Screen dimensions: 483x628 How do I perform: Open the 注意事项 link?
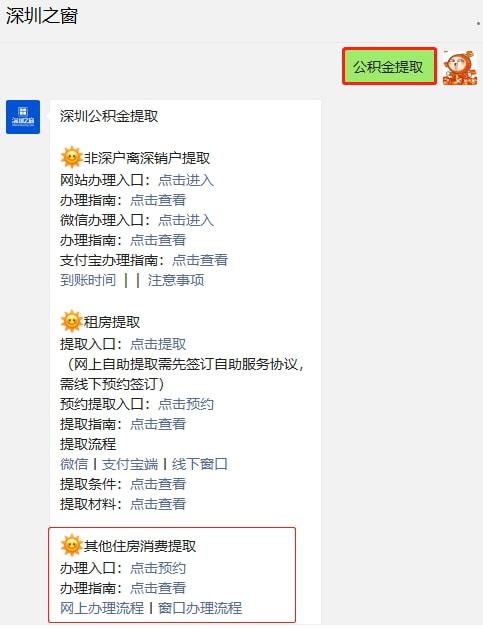(x=176, y=280)
